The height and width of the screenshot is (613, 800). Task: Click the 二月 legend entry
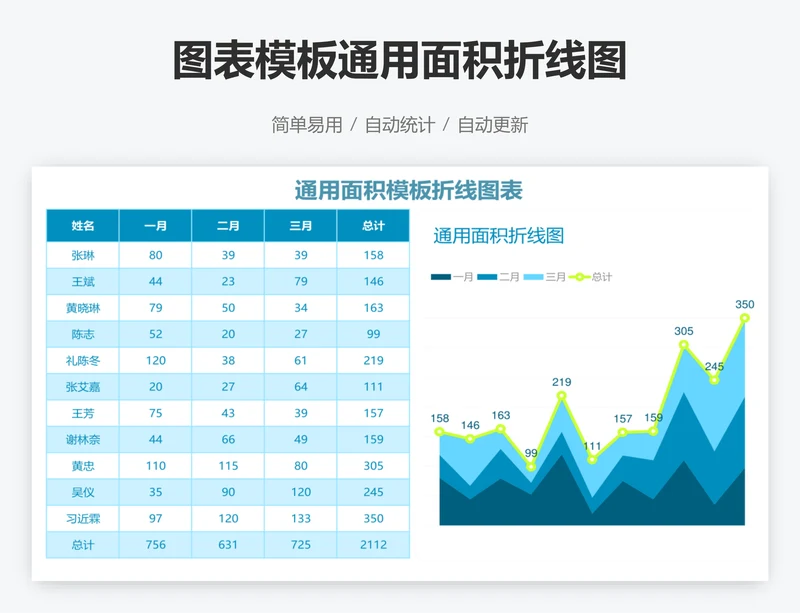click(x=498, y=277)
